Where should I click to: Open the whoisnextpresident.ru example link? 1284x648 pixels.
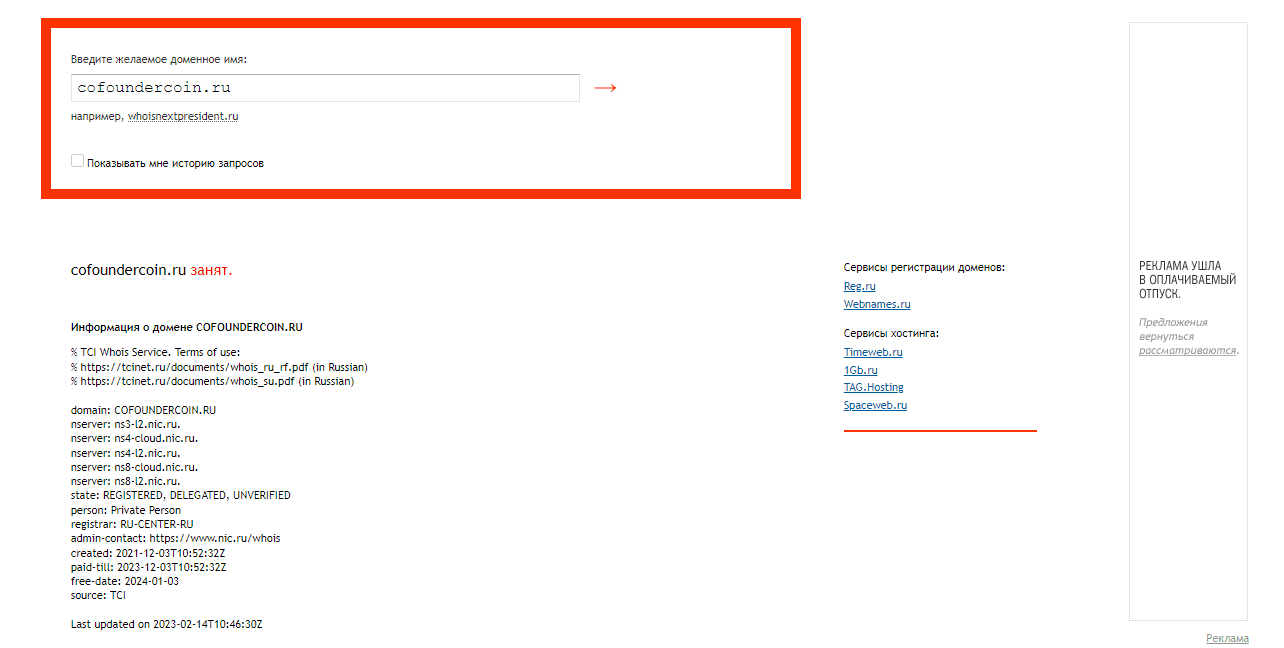(183, 116)
